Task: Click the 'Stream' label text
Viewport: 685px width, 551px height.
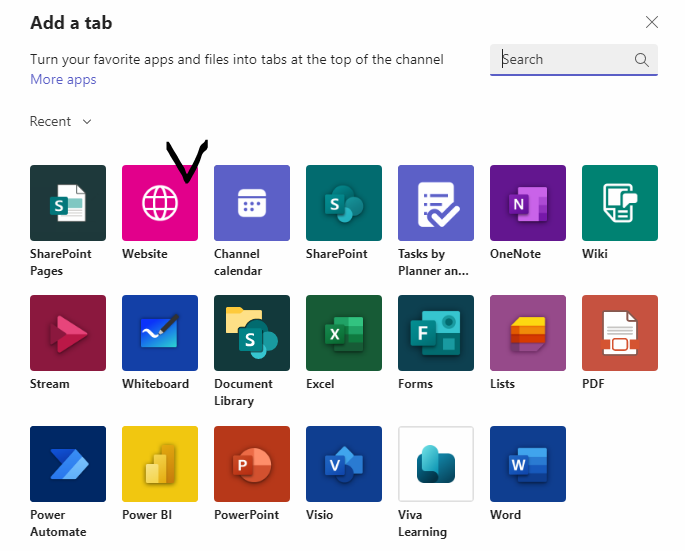Action: 50,384
